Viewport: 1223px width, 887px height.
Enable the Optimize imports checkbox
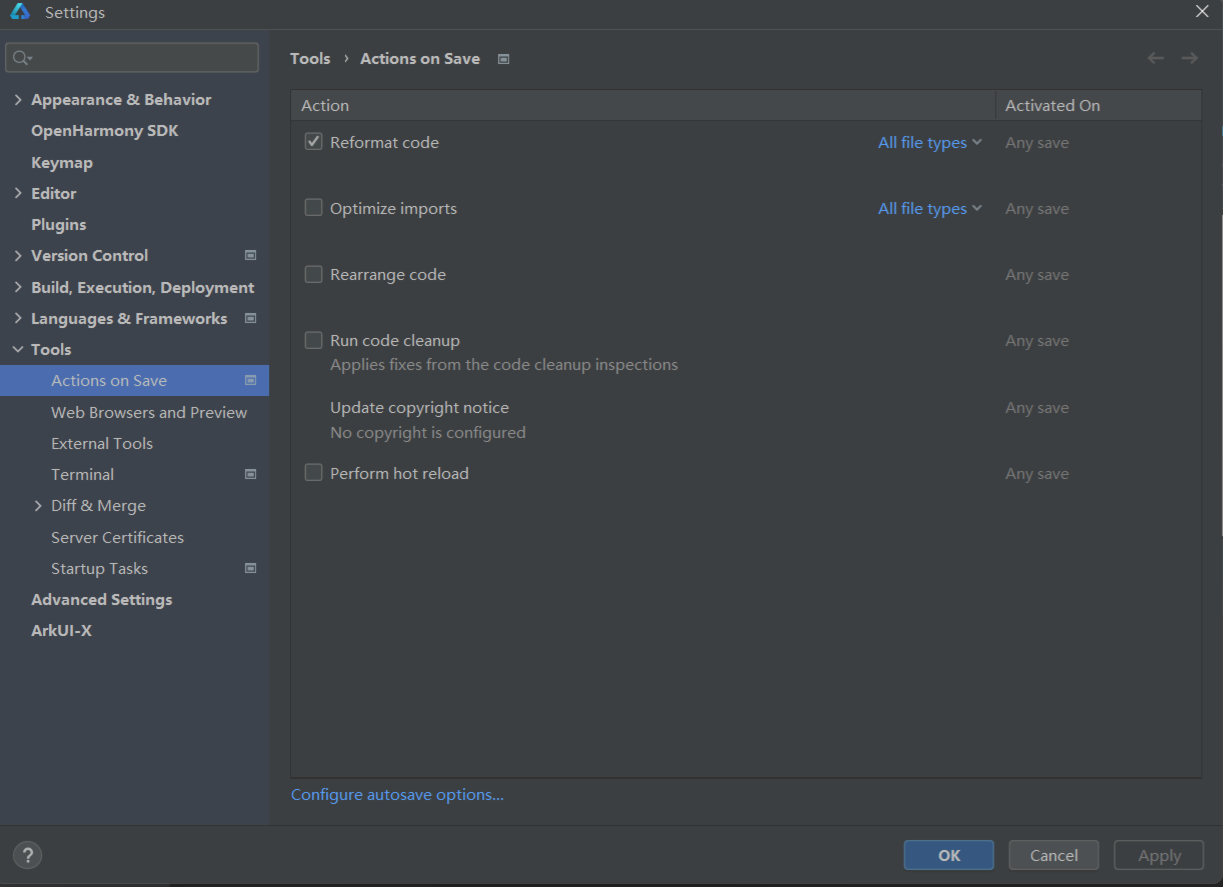[x=313, y=208]
